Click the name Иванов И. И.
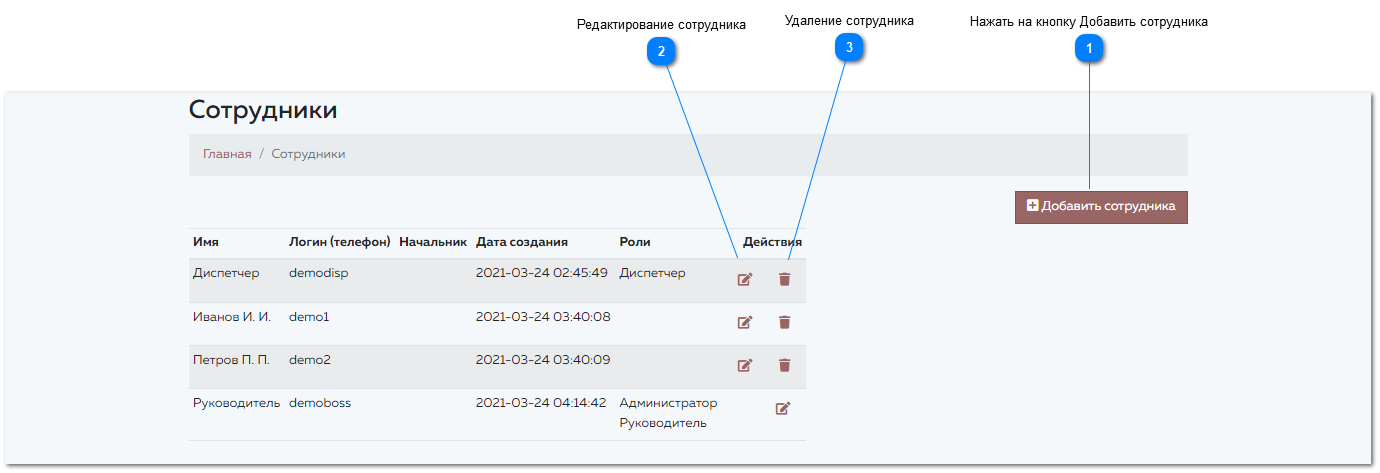1380x473 pixels. point(232,317)
